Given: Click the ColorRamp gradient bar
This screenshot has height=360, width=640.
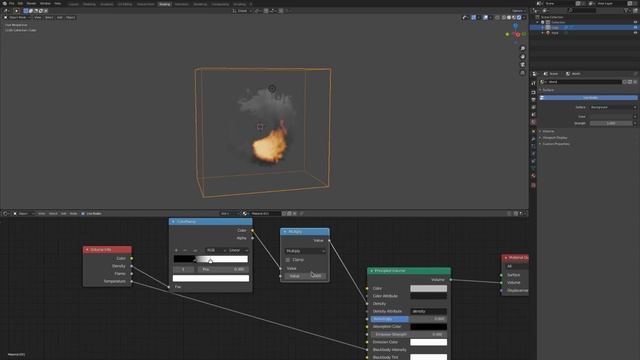Looking at the screenshot, I should coord(211,259).
